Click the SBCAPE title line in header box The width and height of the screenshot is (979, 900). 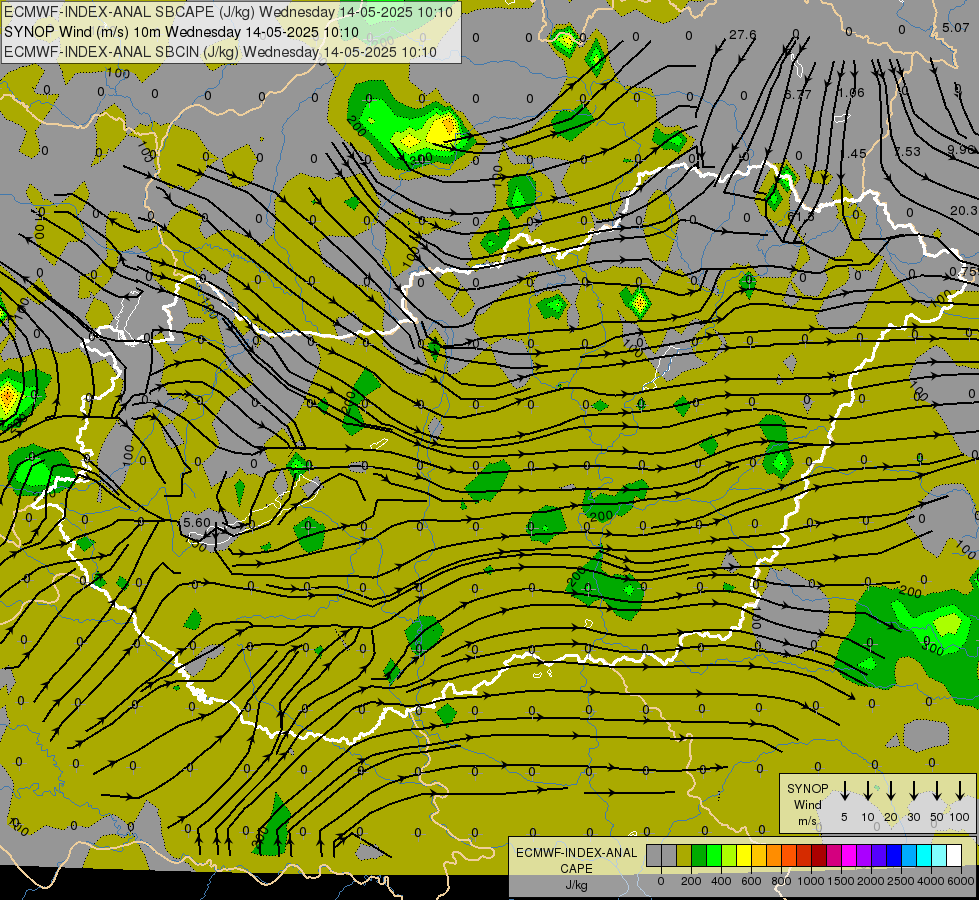click(x=229, y=12)
